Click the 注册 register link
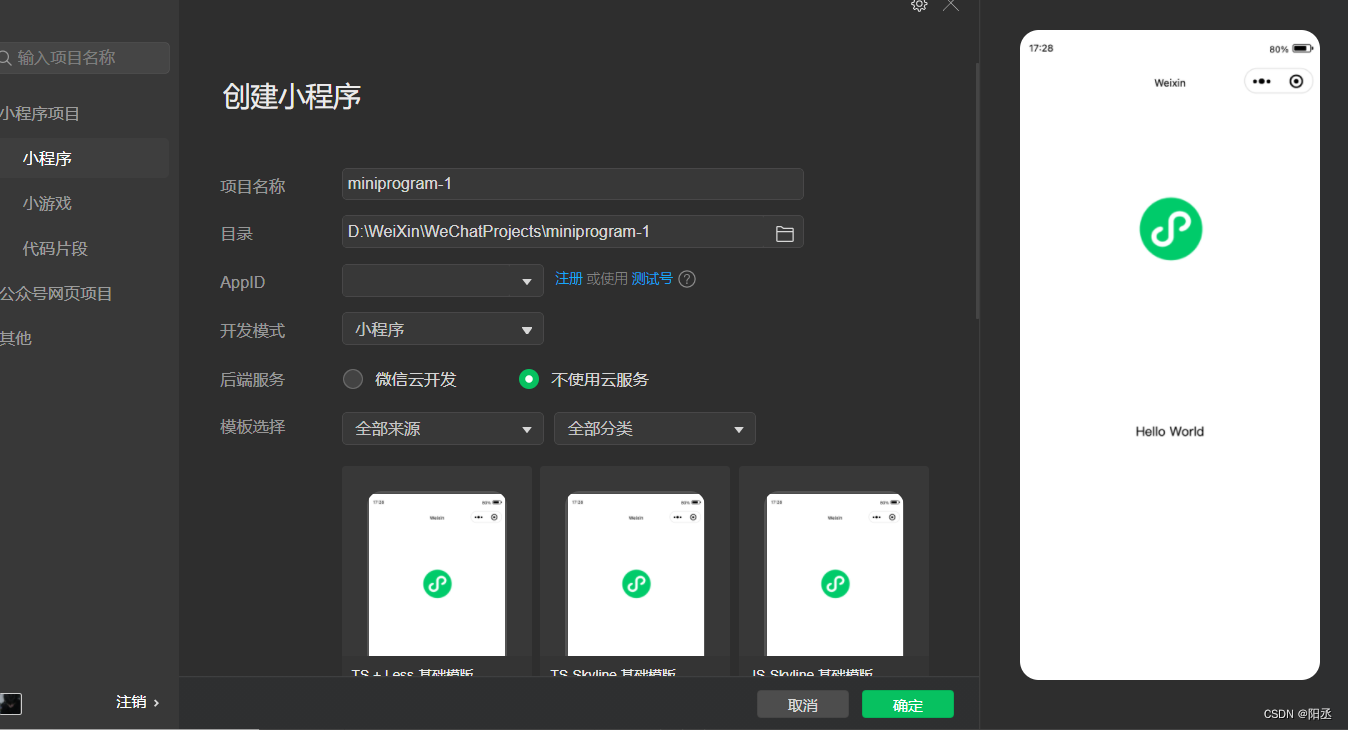This screenshot has height=730, width=1348. point(569,279)
